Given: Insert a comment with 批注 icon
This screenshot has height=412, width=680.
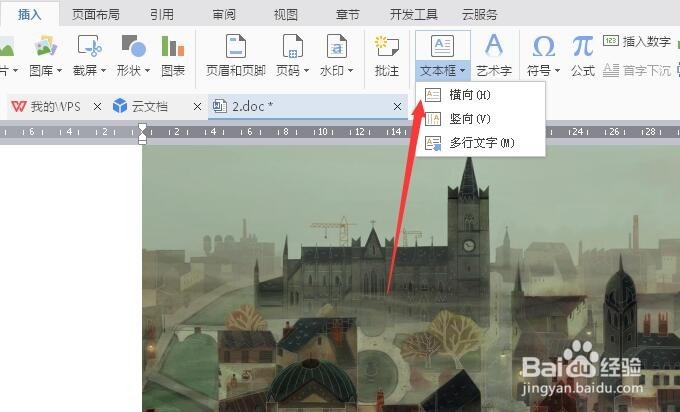Looking at the screenshot, I should pyautogui.click(x=387, y=46).
